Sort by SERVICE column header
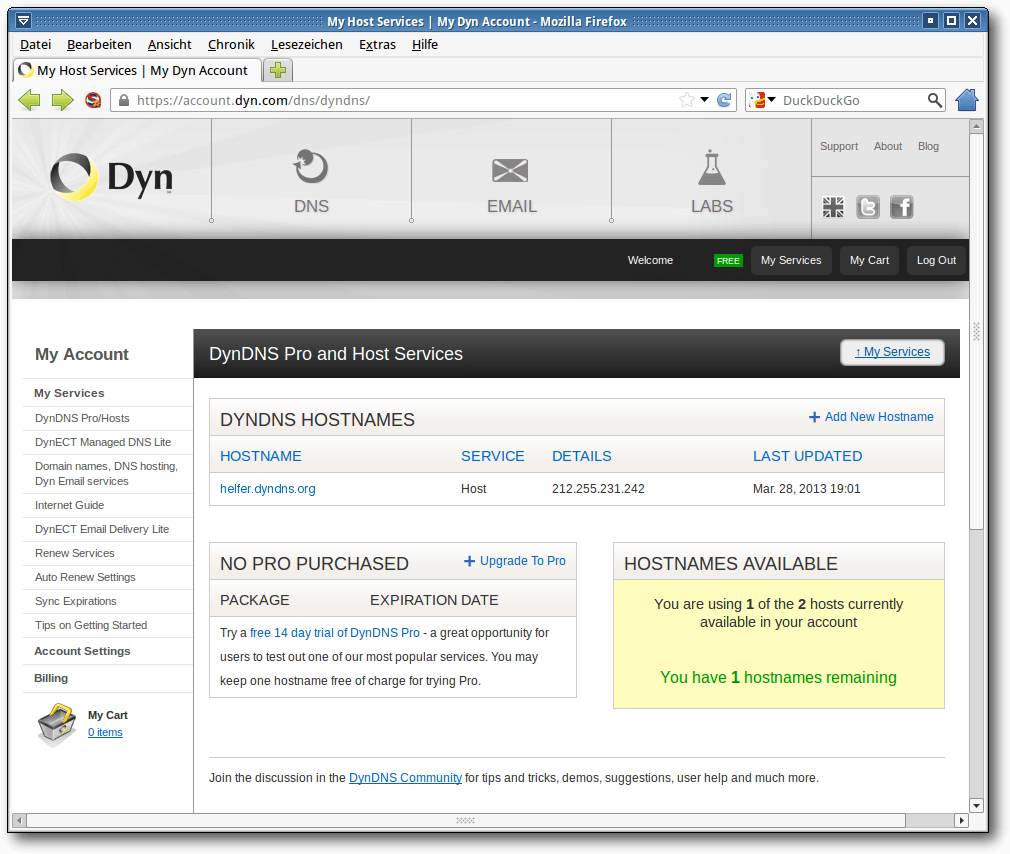 (493, 456)
